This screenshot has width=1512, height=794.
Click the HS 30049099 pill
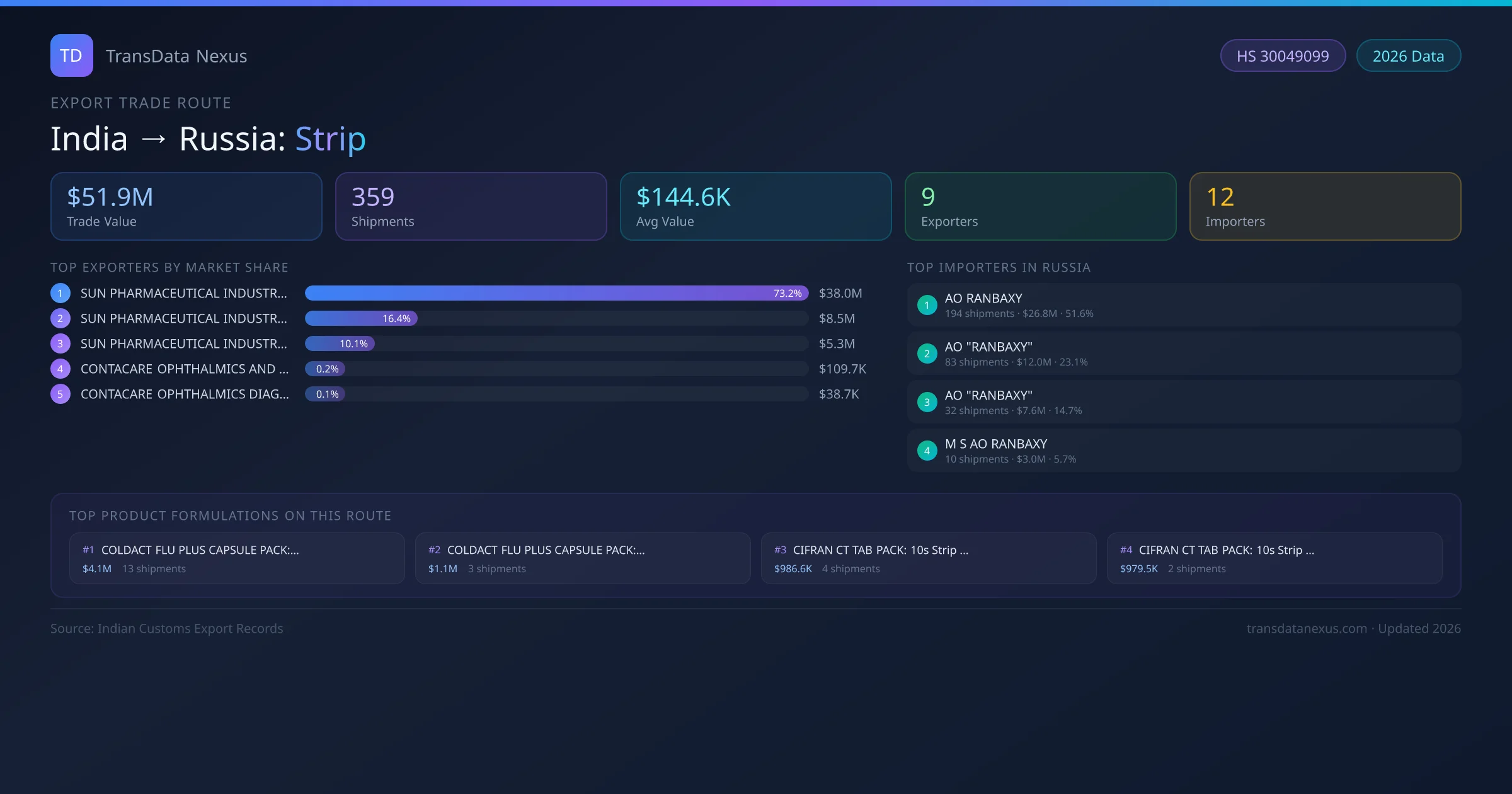click(1283, 56)
